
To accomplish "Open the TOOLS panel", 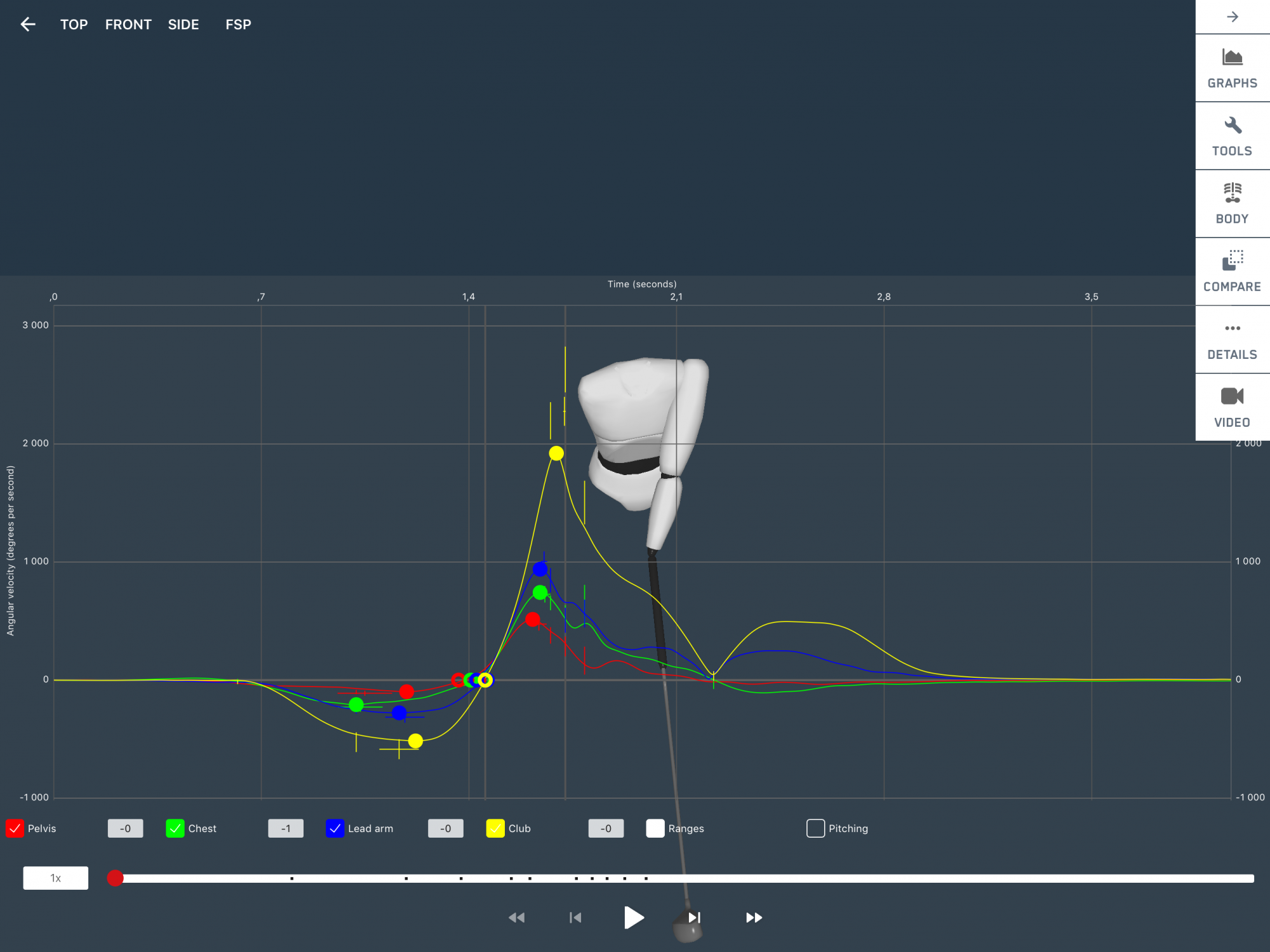I will coord(1233,136).
